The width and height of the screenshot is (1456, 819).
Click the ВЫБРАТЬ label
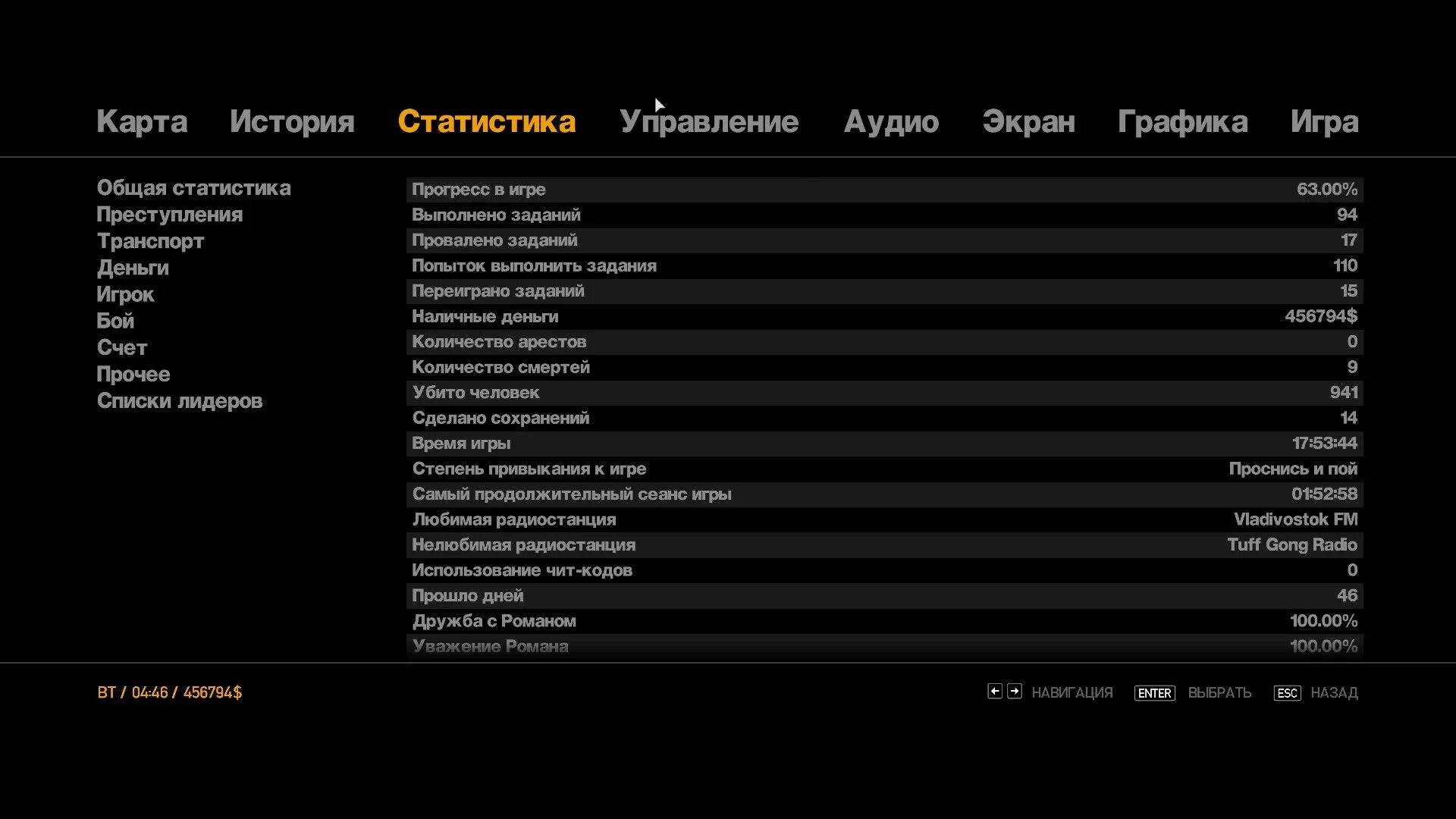click(x=1219, y=692)
